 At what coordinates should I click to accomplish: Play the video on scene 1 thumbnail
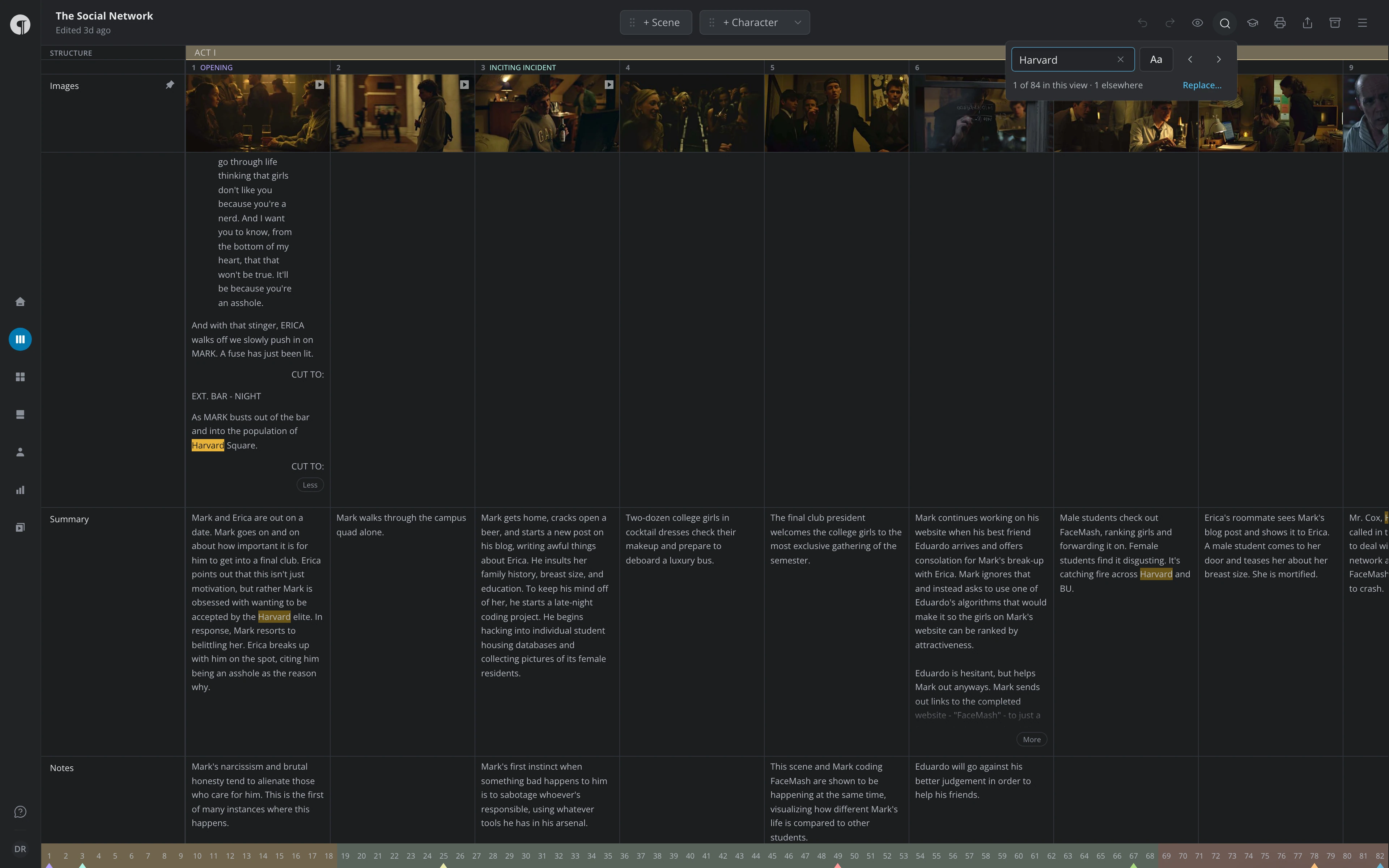click(320, 84)
